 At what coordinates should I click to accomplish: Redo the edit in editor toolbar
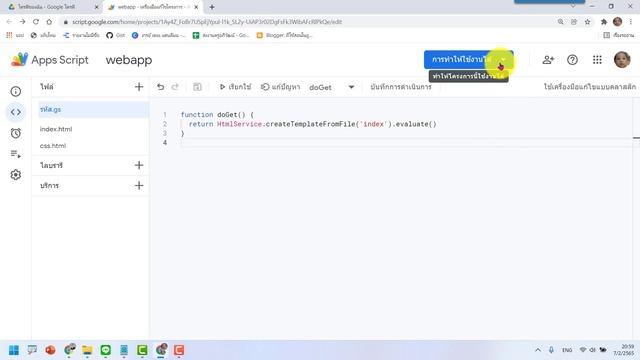[x=175, y=87]
